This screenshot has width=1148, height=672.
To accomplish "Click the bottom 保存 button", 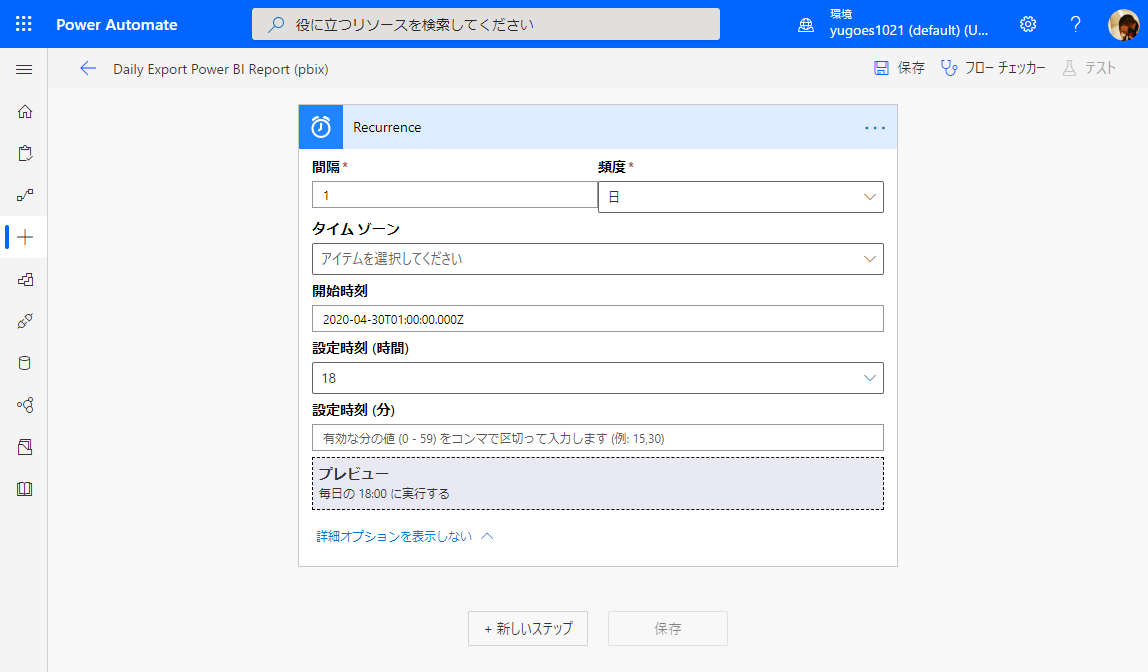I will pos(668,629).
